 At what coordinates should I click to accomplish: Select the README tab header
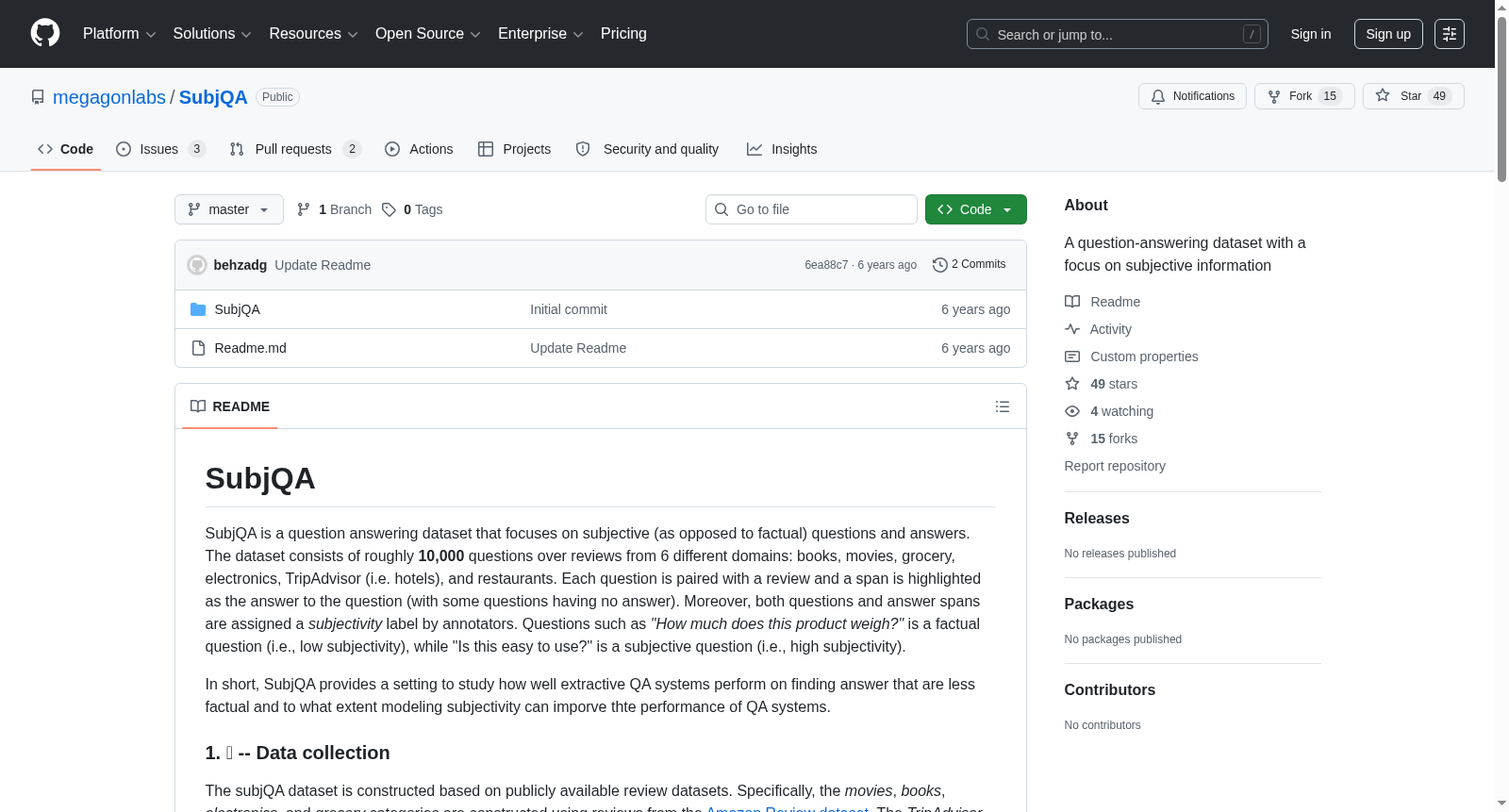(x=230, y=406)
